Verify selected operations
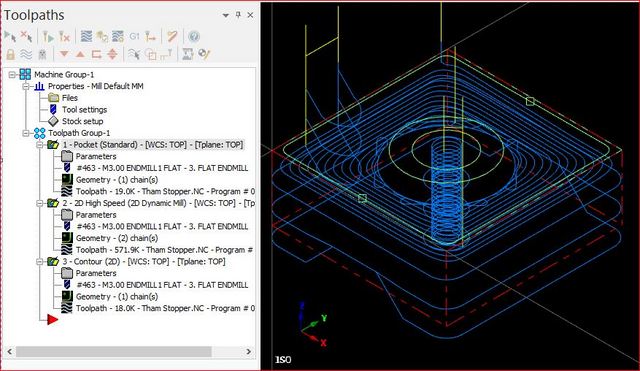 tap(102, 36)
